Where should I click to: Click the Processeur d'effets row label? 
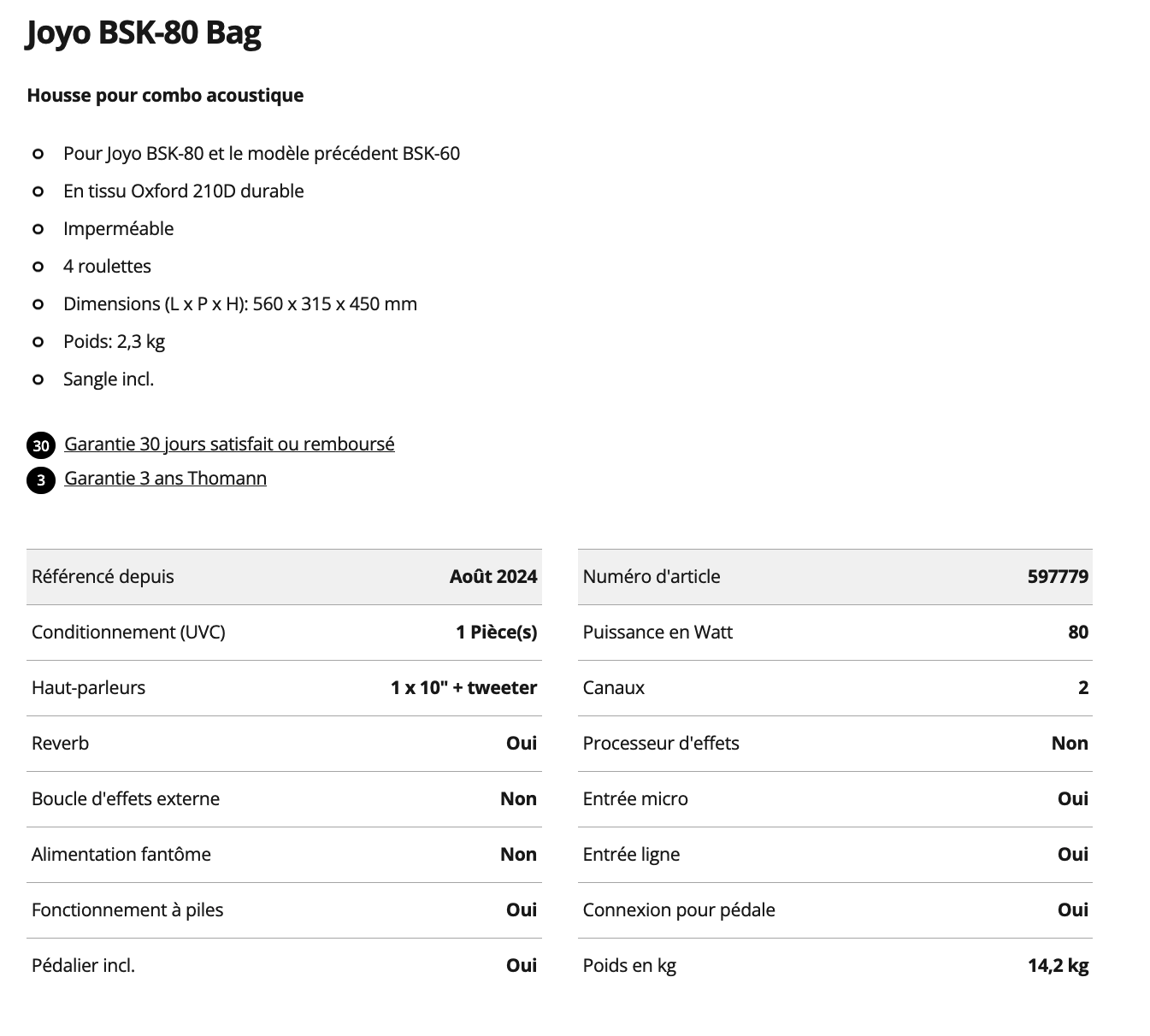(x=661, y=744)
